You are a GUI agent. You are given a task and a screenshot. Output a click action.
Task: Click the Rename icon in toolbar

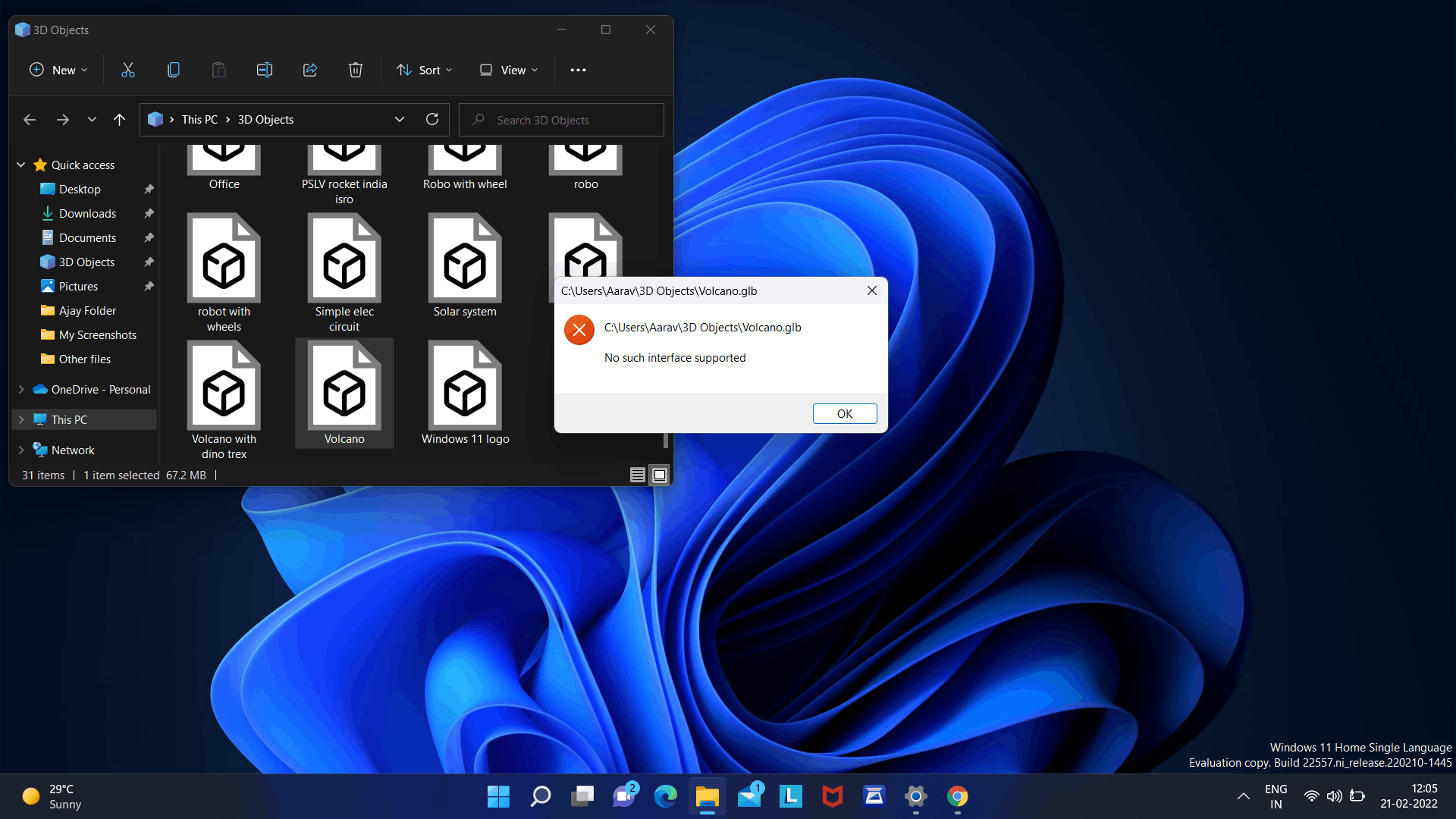tap(265, 70)
